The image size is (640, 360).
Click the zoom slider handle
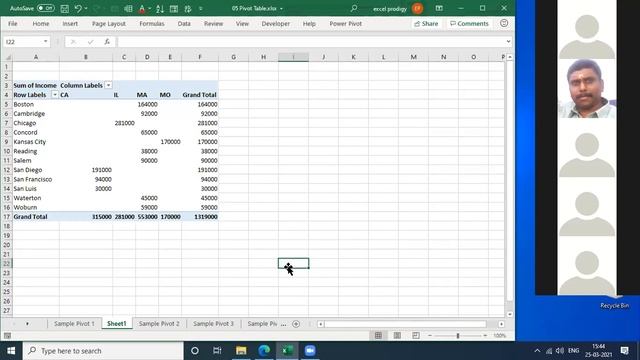[x=458, y=336]
